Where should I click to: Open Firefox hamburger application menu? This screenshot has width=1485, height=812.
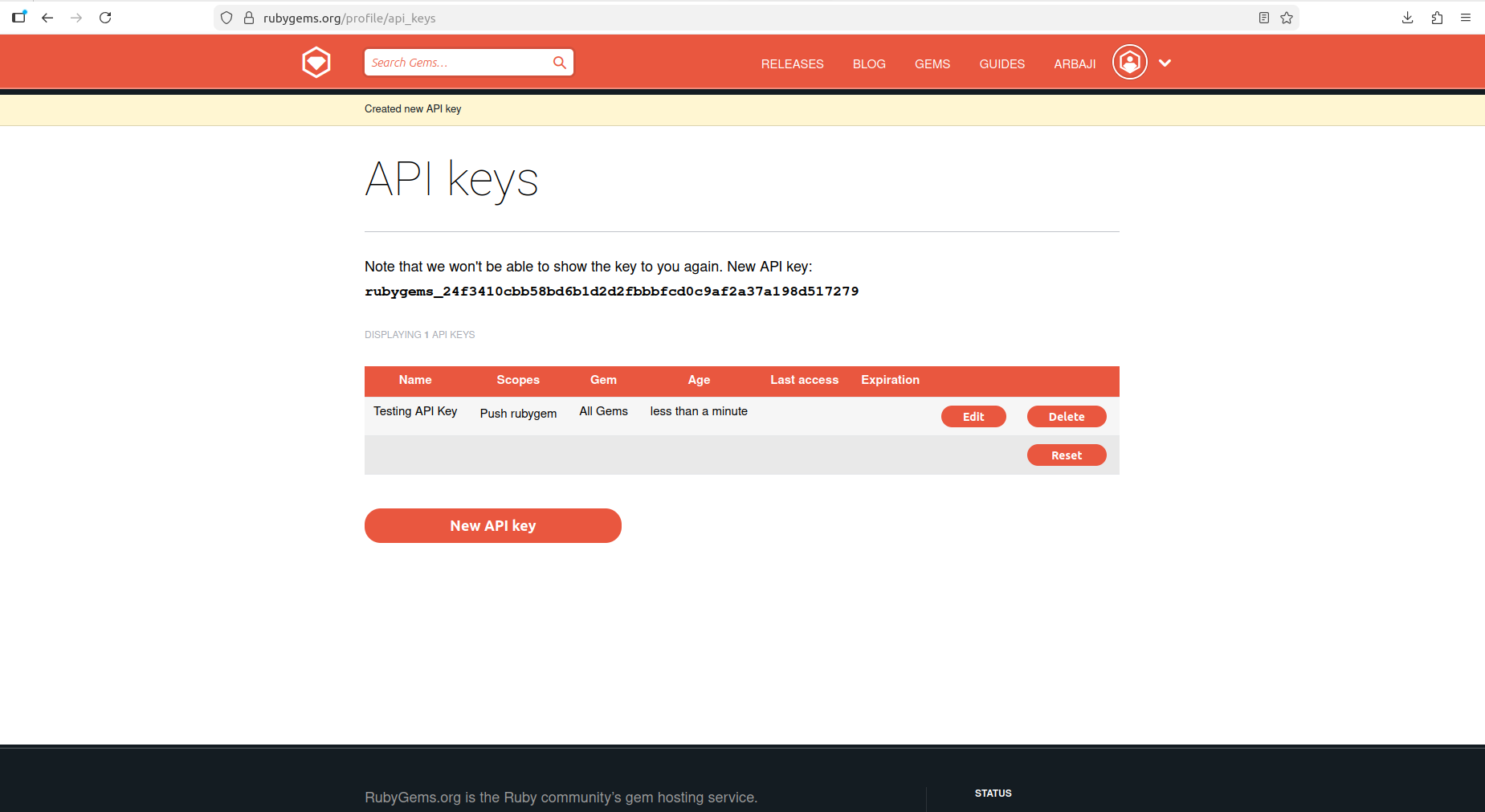point(1466,18)
